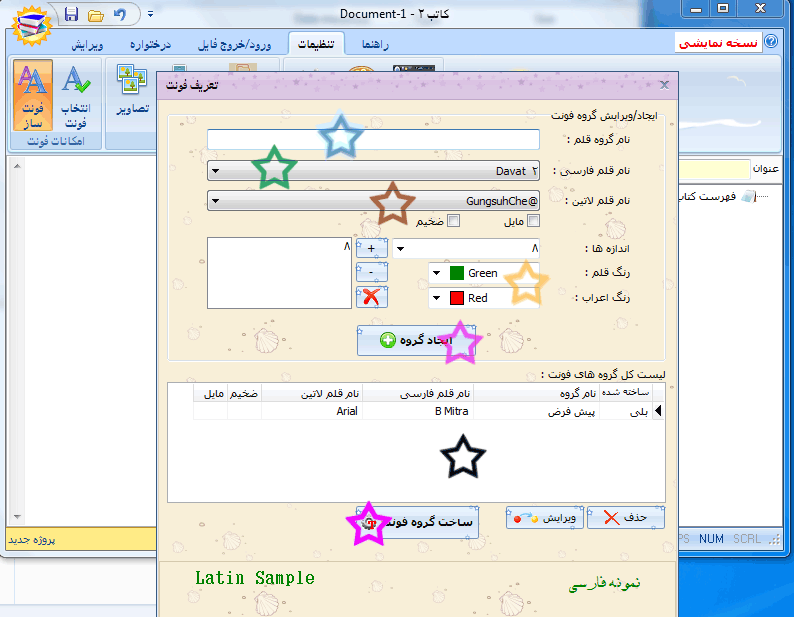
Task: Click the B Mitra cell in table
Action: 418,411
